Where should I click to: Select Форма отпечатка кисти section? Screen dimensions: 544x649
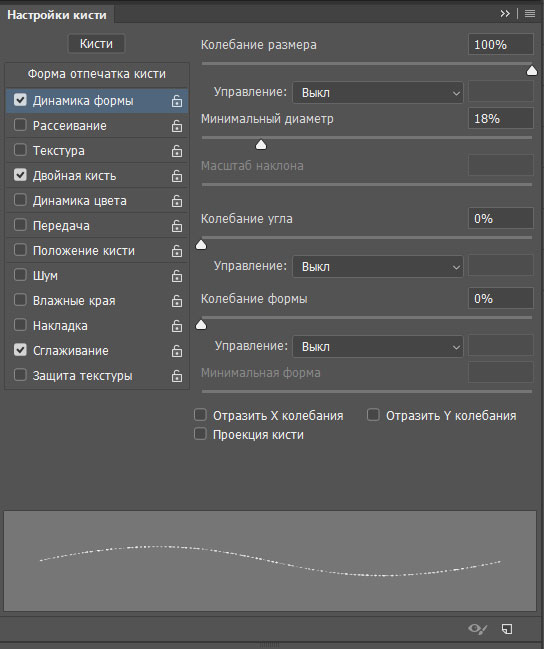[x=97, y=74]
